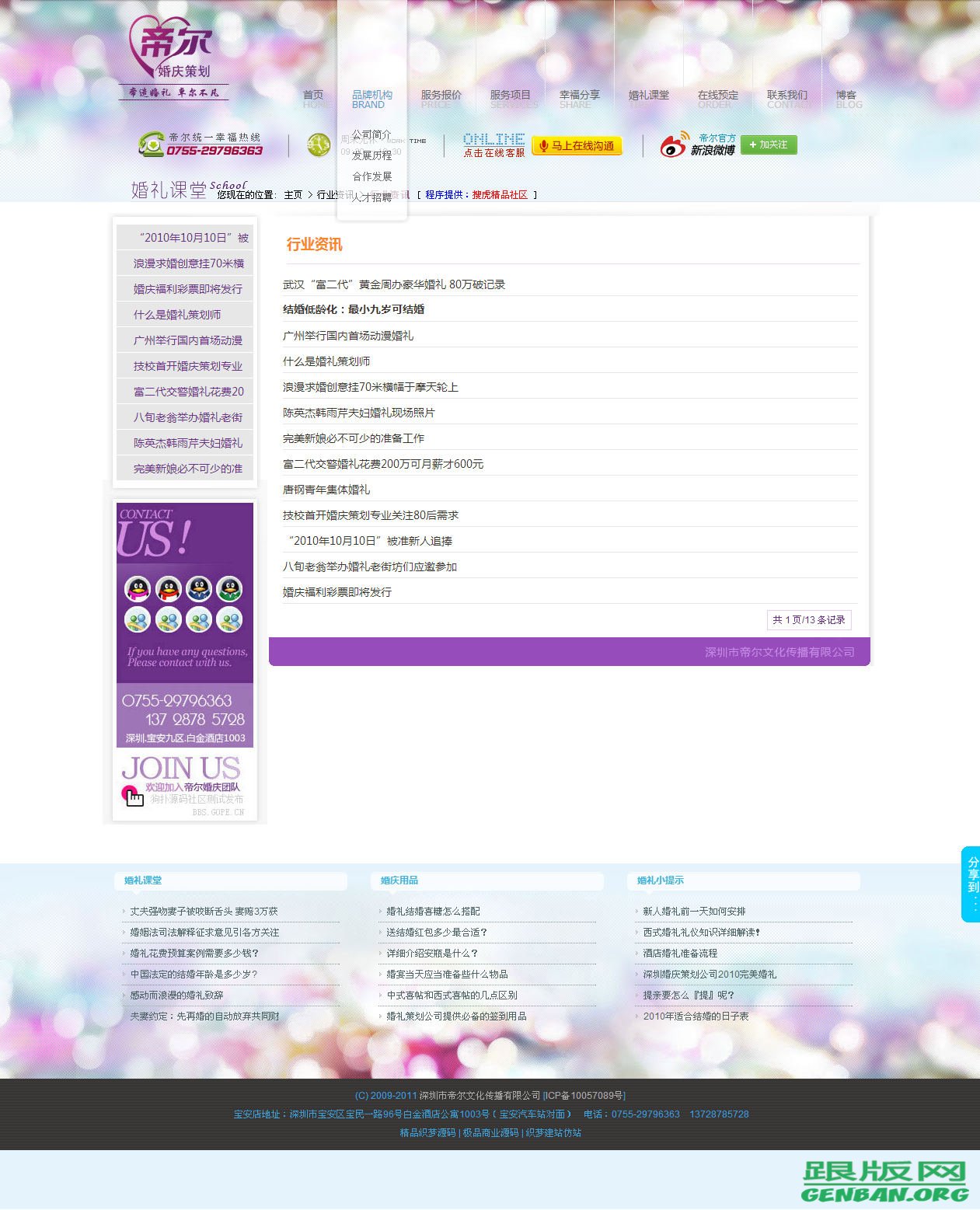The image size is (980, 1210).
Task: Toggle following via the 加关注 button
Action: click(768, 145)
